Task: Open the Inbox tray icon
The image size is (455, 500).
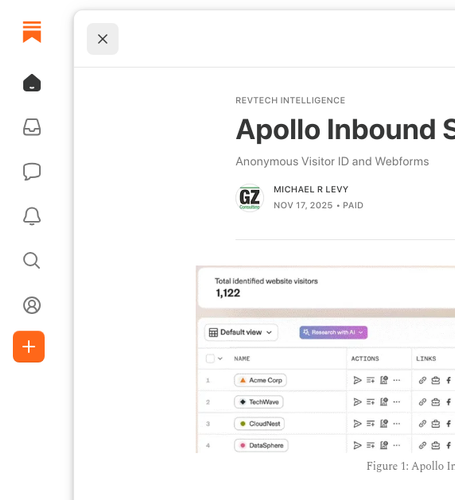Action: [32, 127]
